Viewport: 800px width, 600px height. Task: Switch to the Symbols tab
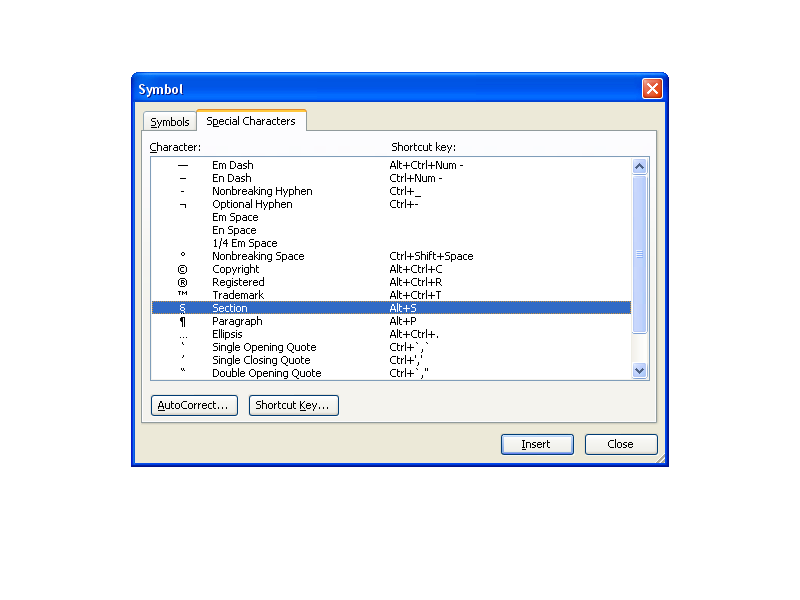coord(169,121)
